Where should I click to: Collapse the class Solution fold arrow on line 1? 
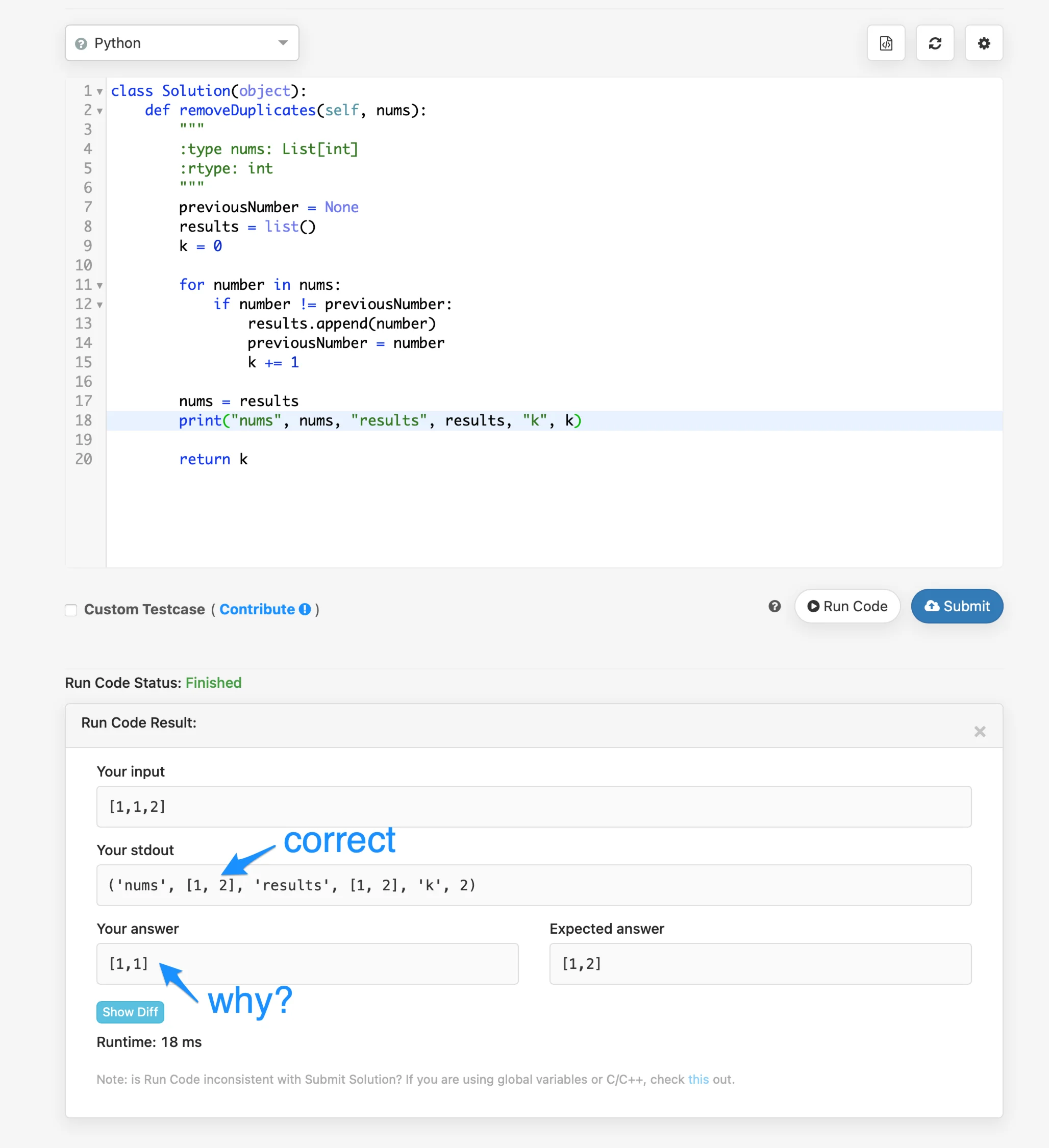[99, 92]
